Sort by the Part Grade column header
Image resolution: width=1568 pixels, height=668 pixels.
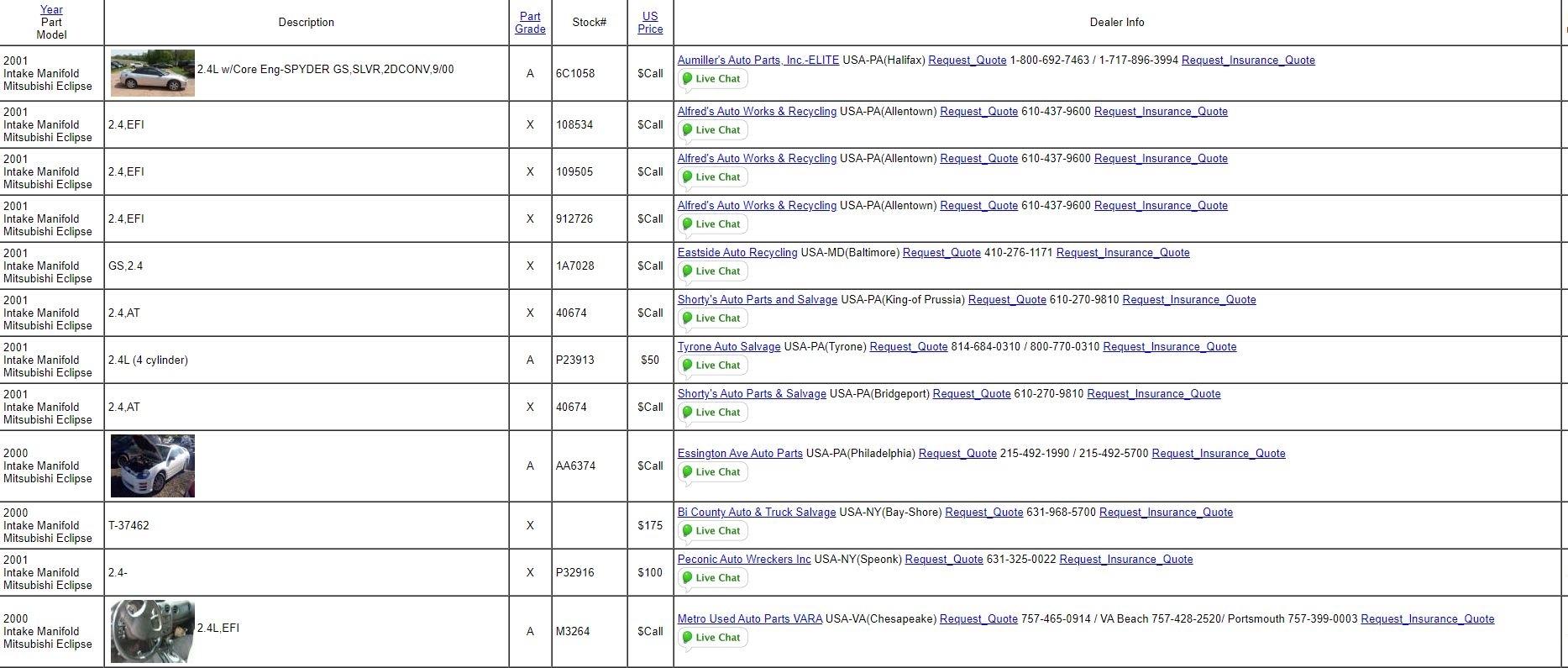click(530, 23)
